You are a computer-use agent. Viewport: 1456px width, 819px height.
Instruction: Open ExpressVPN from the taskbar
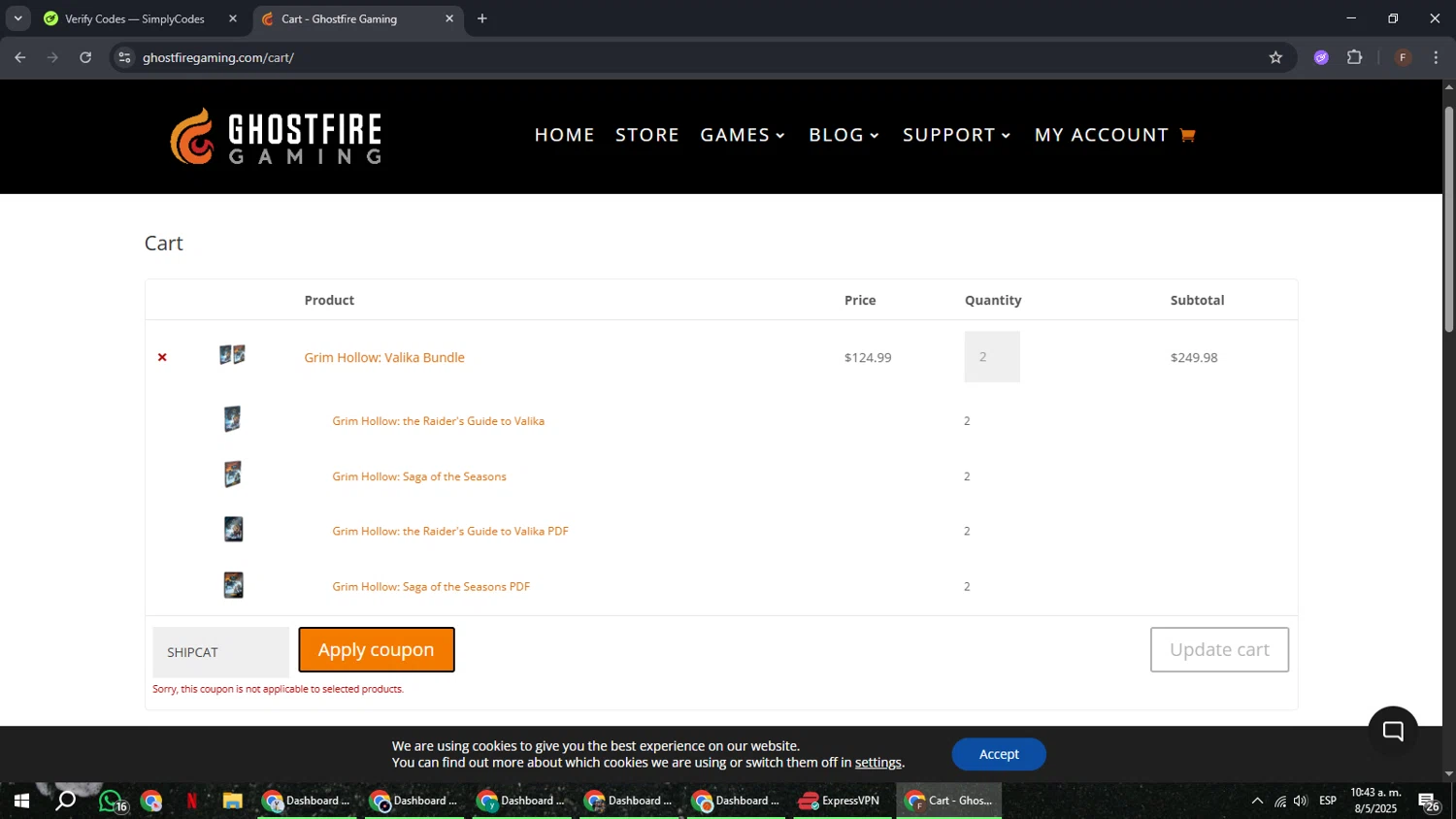841,801
